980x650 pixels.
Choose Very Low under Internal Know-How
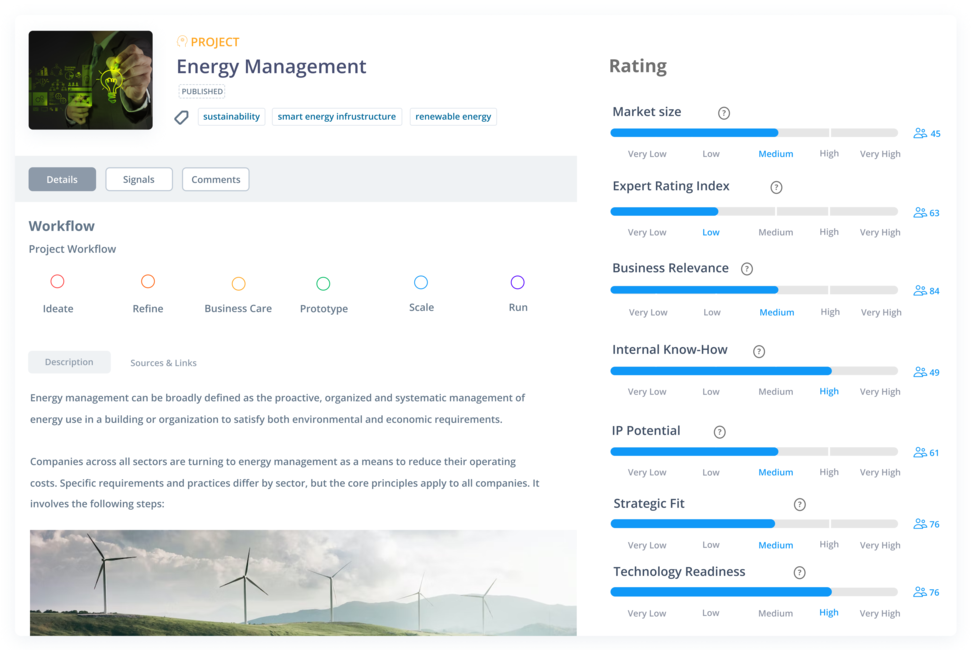coord(647,392)
